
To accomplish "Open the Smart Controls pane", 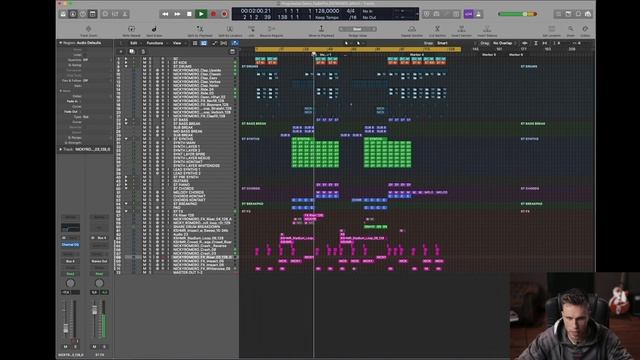I will tap(105, 14).
